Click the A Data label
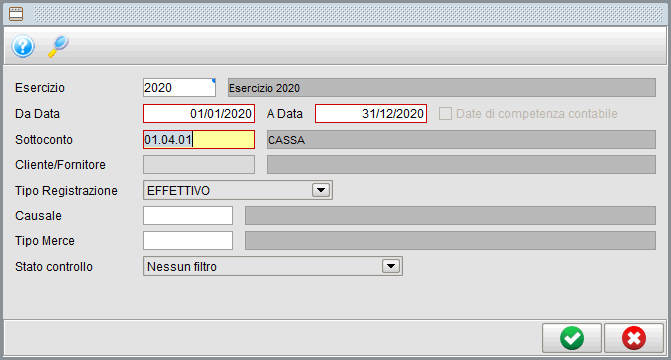The width and height of the screenshot is (671, 360). [285, 114]
